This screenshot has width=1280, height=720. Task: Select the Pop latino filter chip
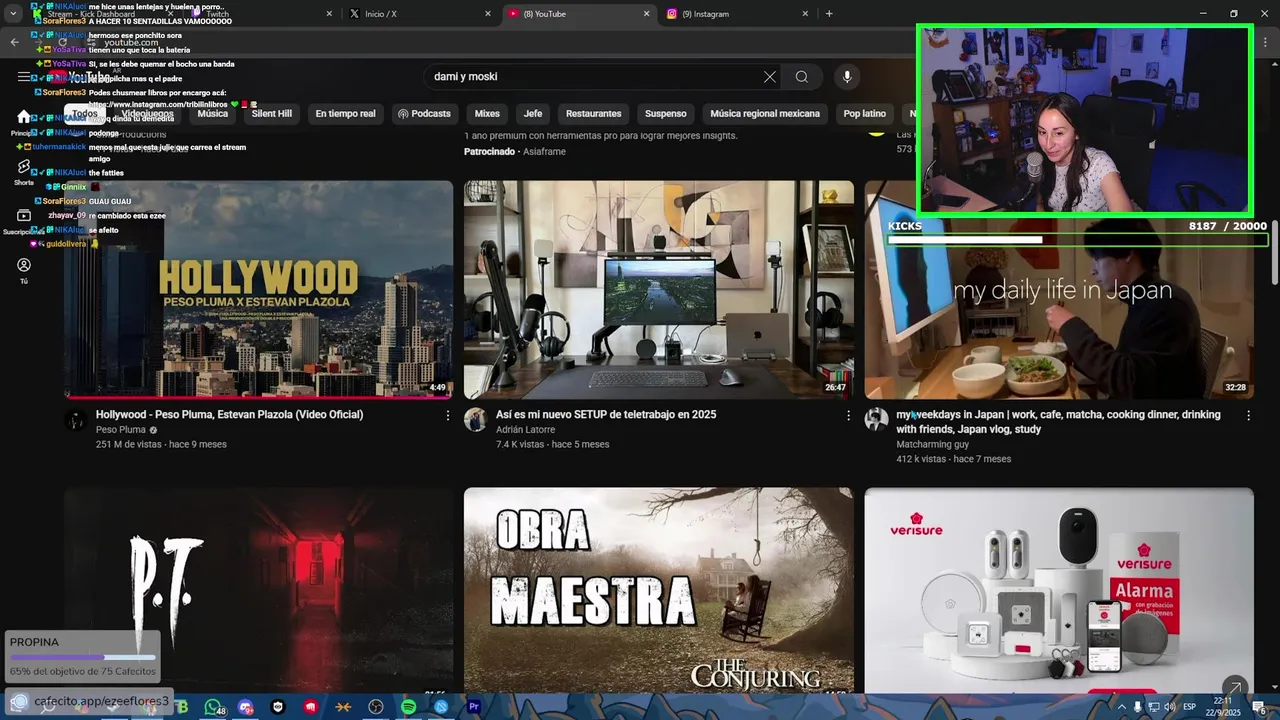(x=865, y=114)
